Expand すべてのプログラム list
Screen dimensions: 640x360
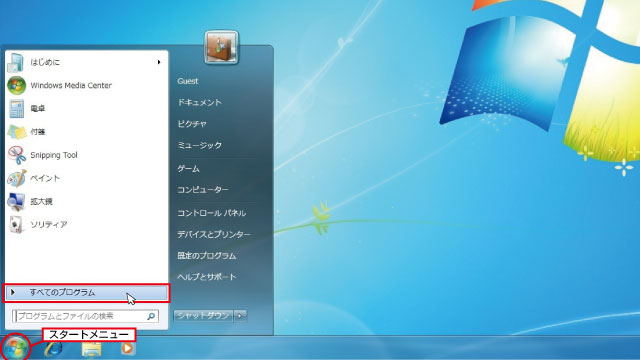[x=86, y=293]
